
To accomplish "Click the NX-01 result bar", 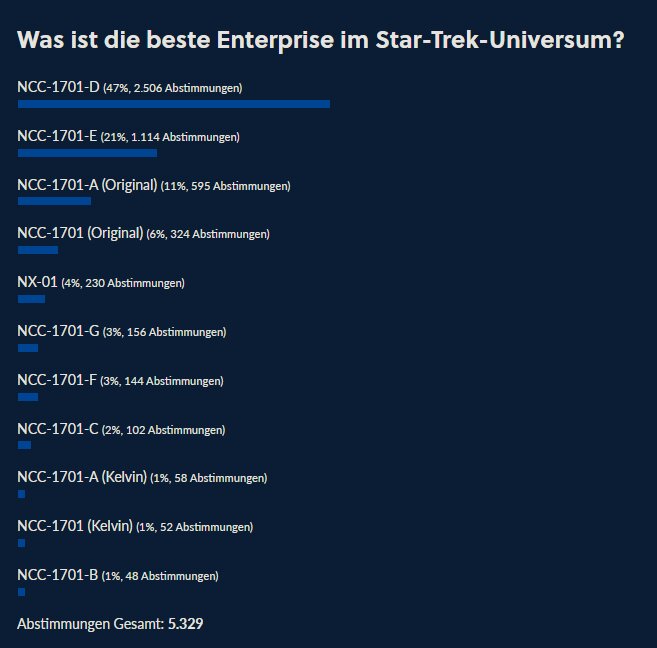I will point(31,299).
